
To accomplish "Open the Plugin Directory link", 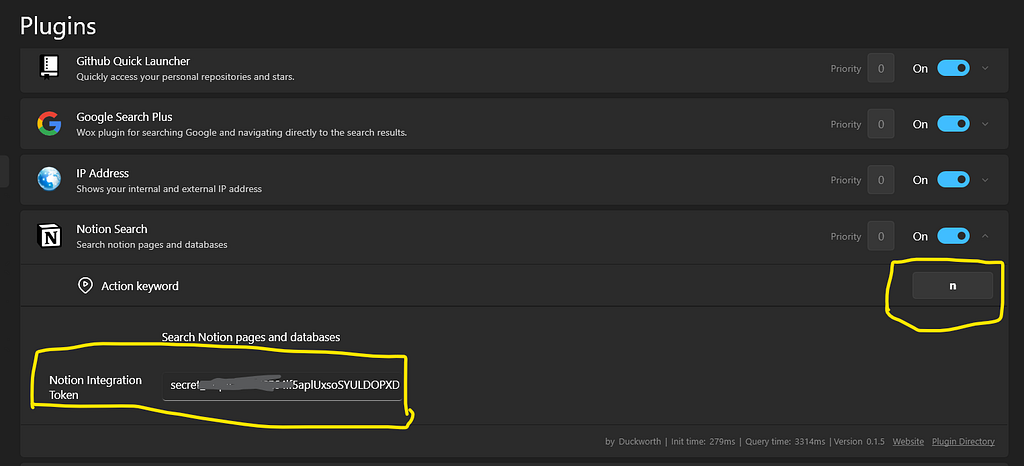I will [x=963, y=442].
